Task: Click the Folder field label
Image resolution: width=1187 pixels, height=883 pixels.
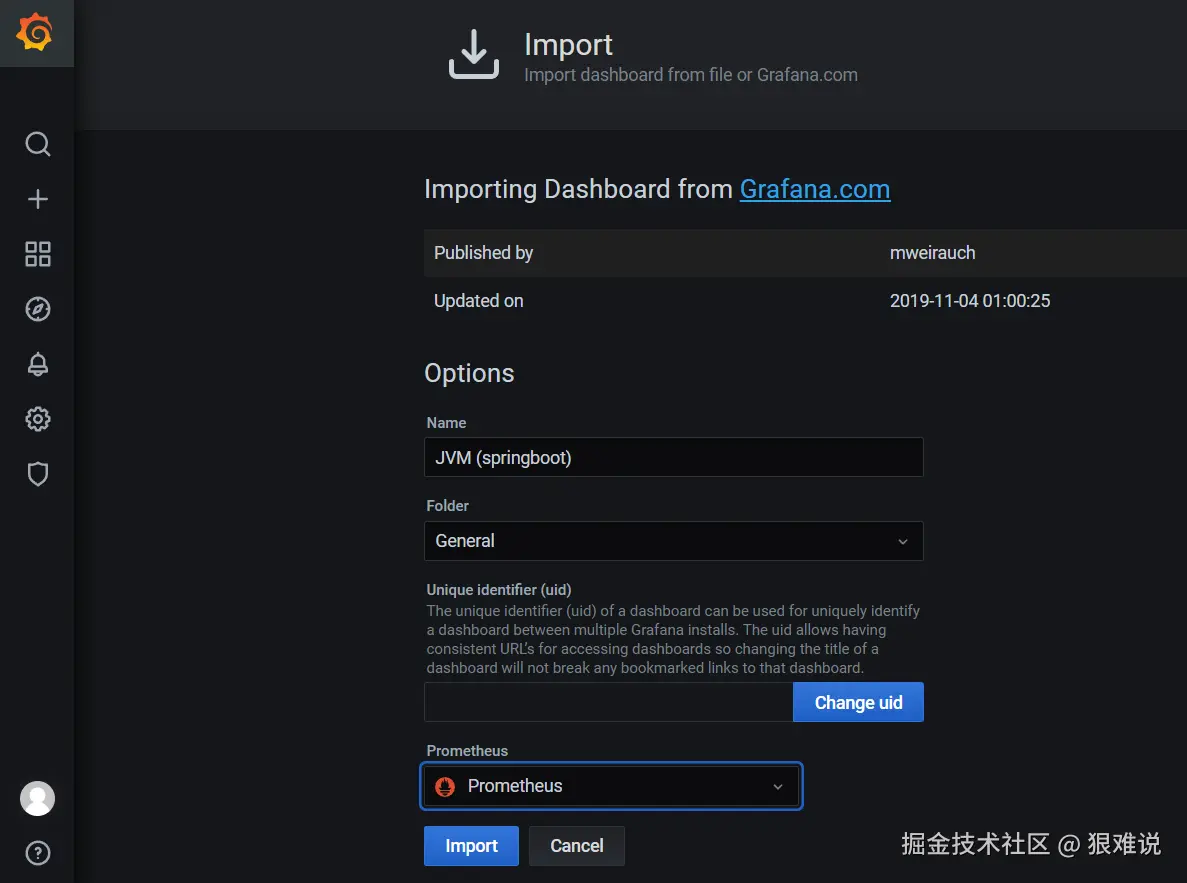Action: (x=447, y=506)
